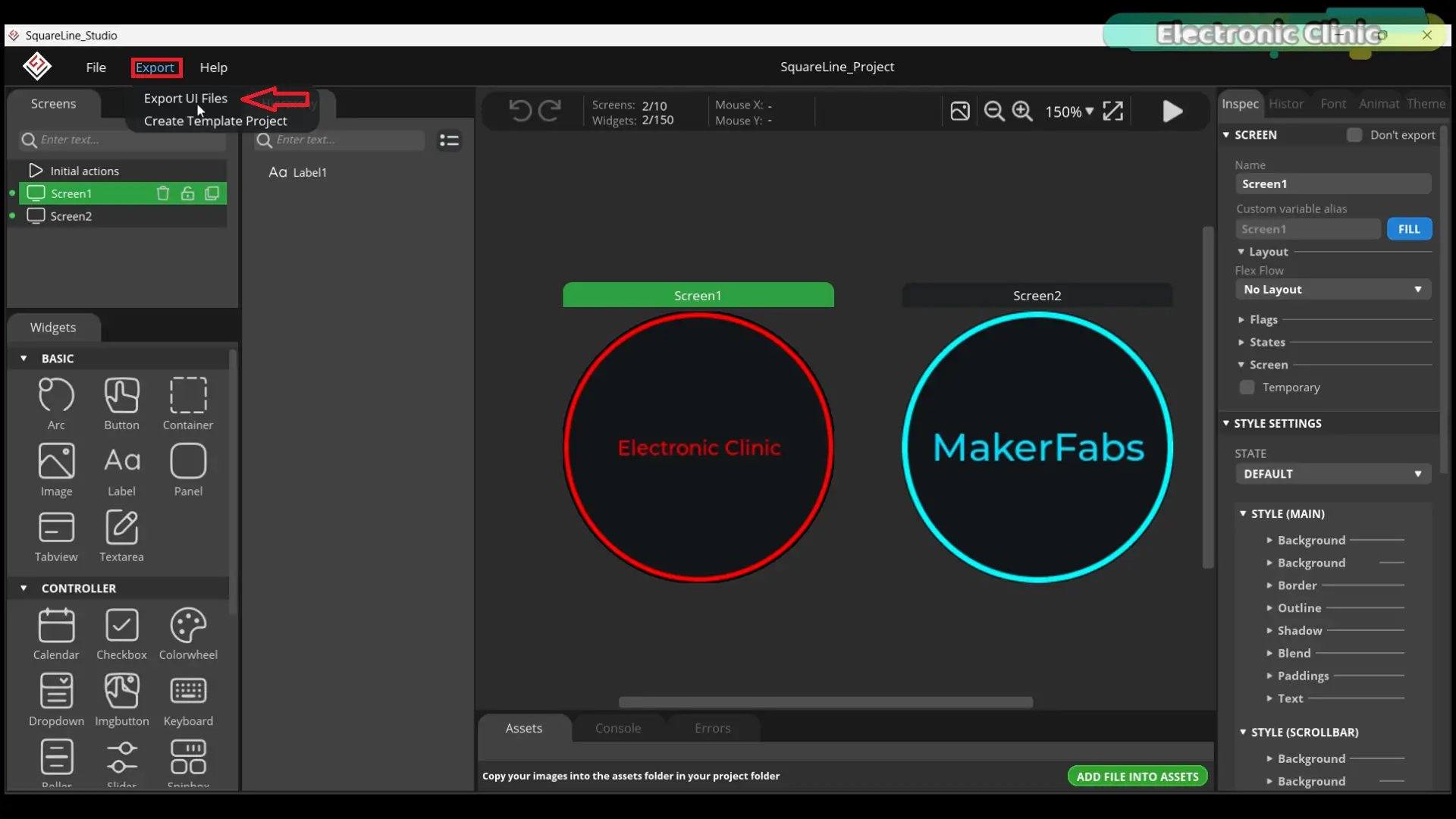This screenshot has height=819, width=1456.
Task: Collapse the CONTROLLER widgets group
Action: [x=24, y=588]
